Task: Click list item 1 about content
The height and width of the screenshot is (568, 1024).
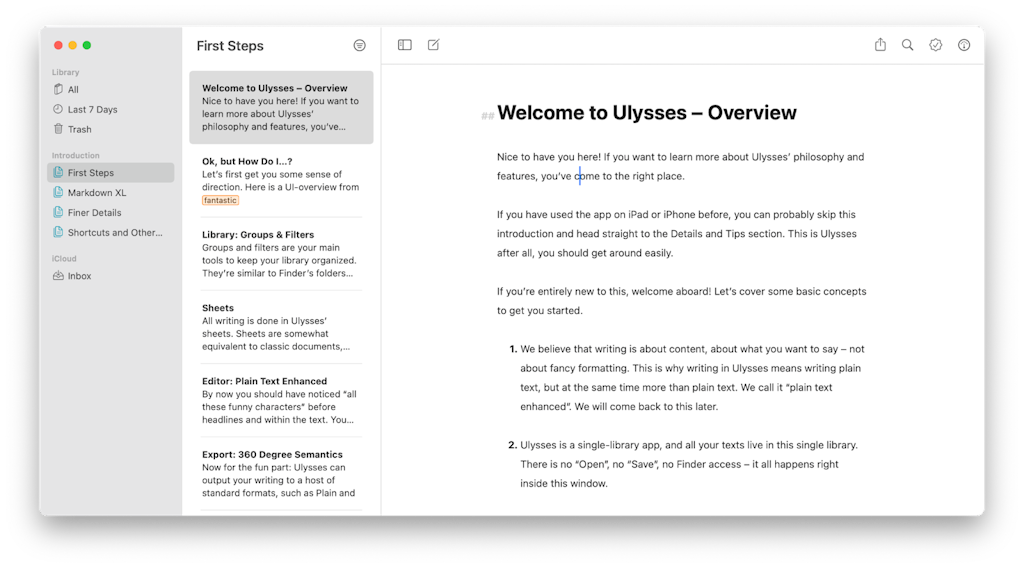Action: click(687, 377)
